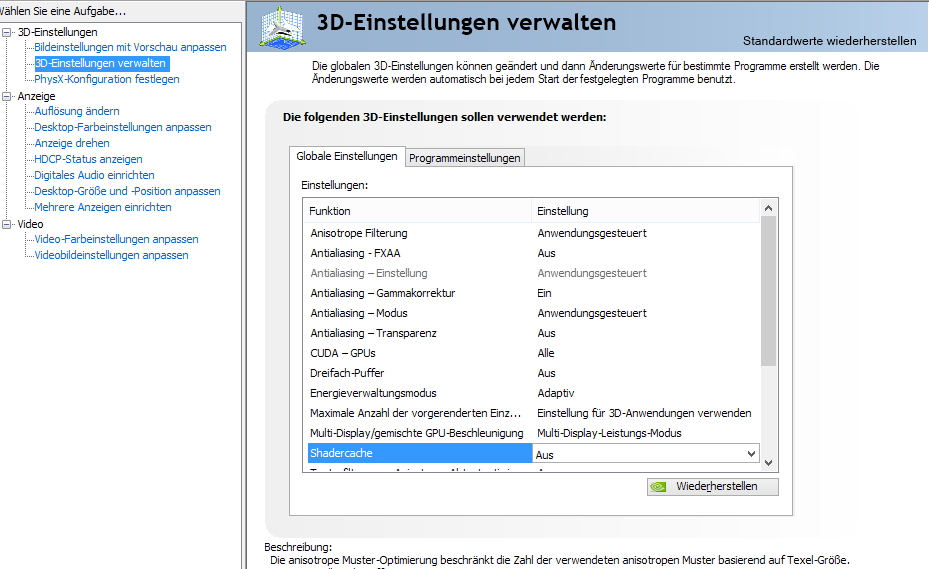
Task: Click Anwendungsgesteuert value of Antialiasing – Modus
Action: pos(592,313)
